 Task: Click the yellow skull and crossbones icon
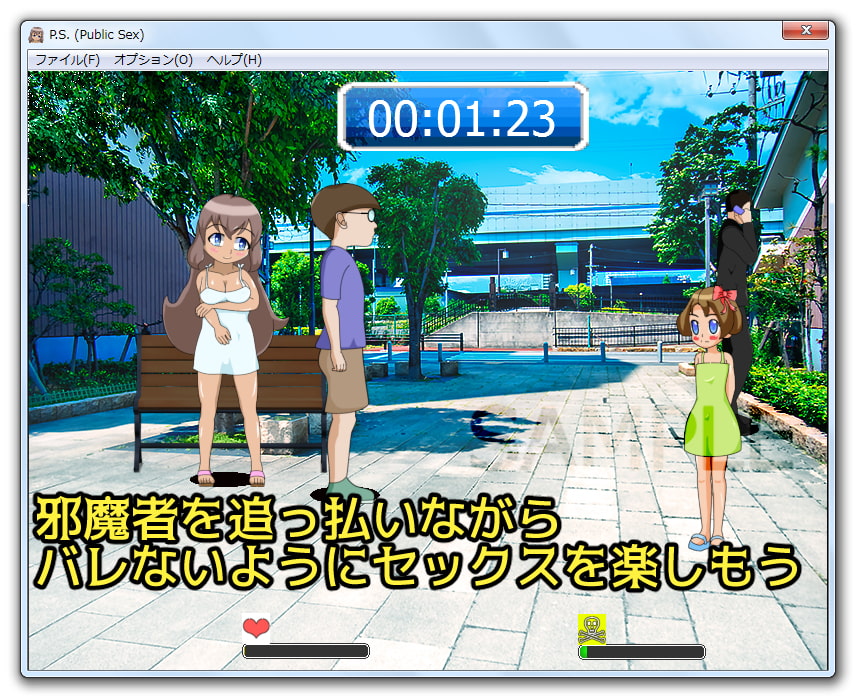(592, 628)
